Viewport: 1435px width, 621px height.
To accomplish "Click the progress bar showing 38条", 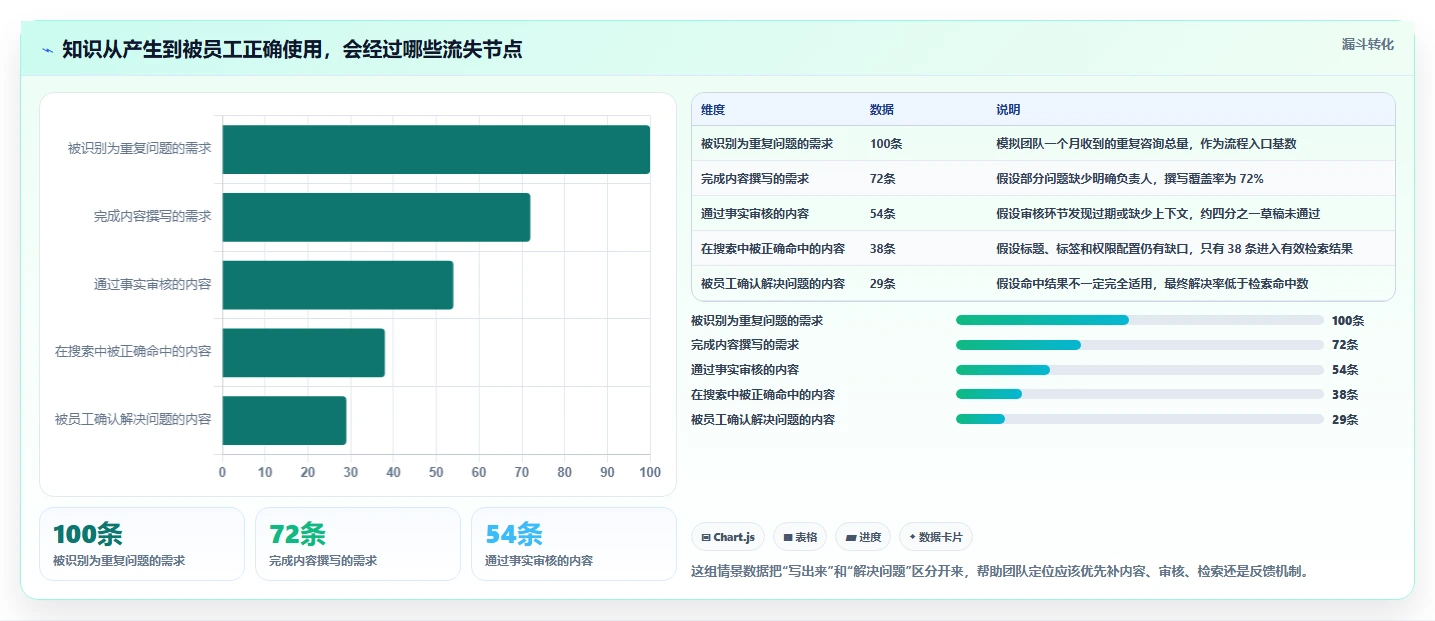I will [1140, 395].
